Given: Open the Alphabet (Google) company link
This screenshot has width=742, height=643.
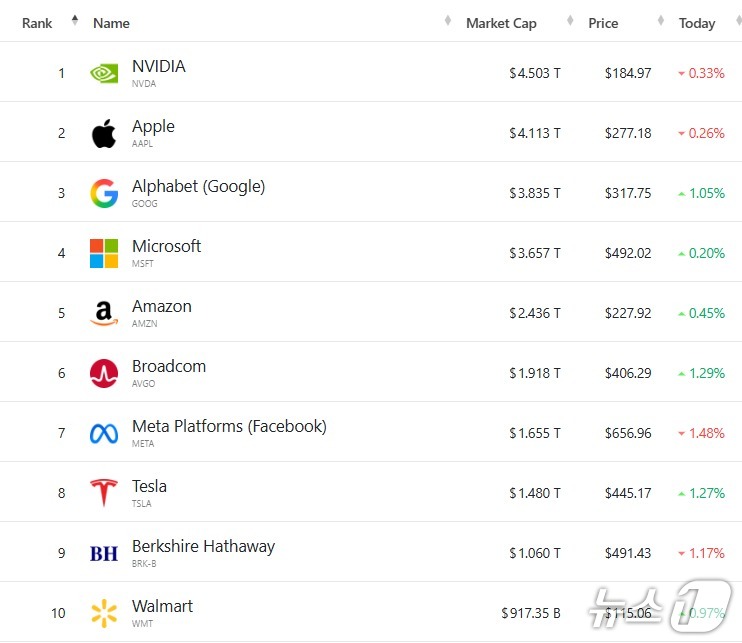Looking at the screenshot, I should point(198,187).
